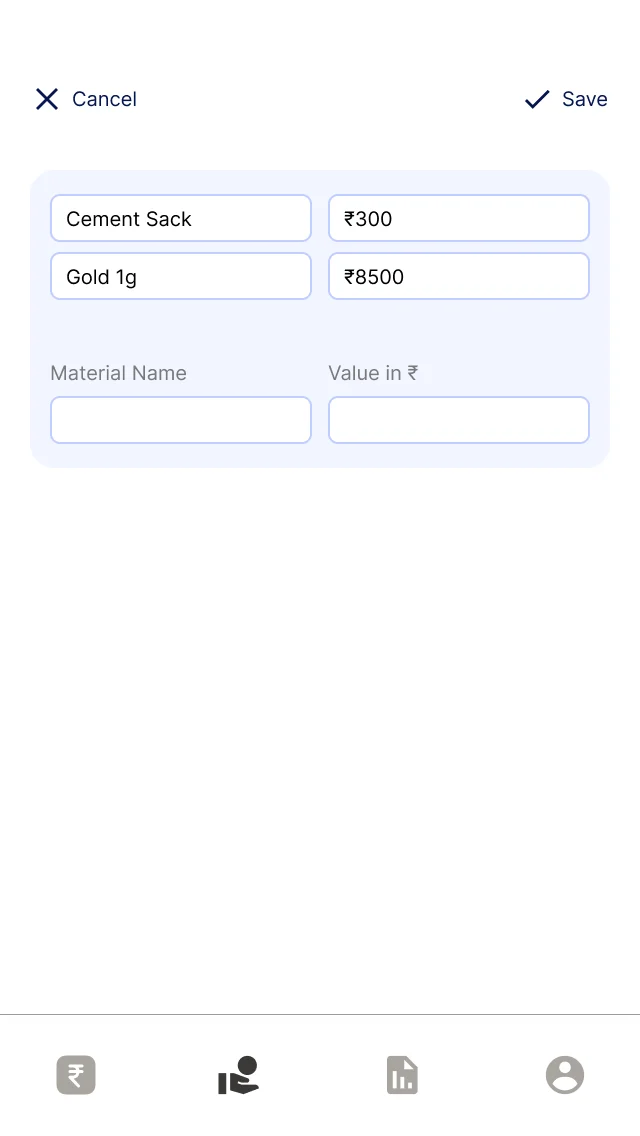This screenshot has height=1136, width=640.
Task: Click the checkmark icon beside Save
Action: [x=537, y=99]
